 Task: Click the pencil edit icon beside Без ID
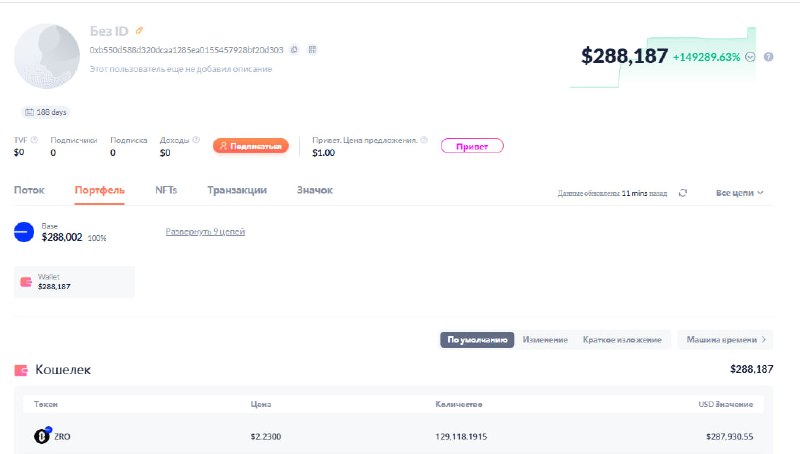coord(140,31)
